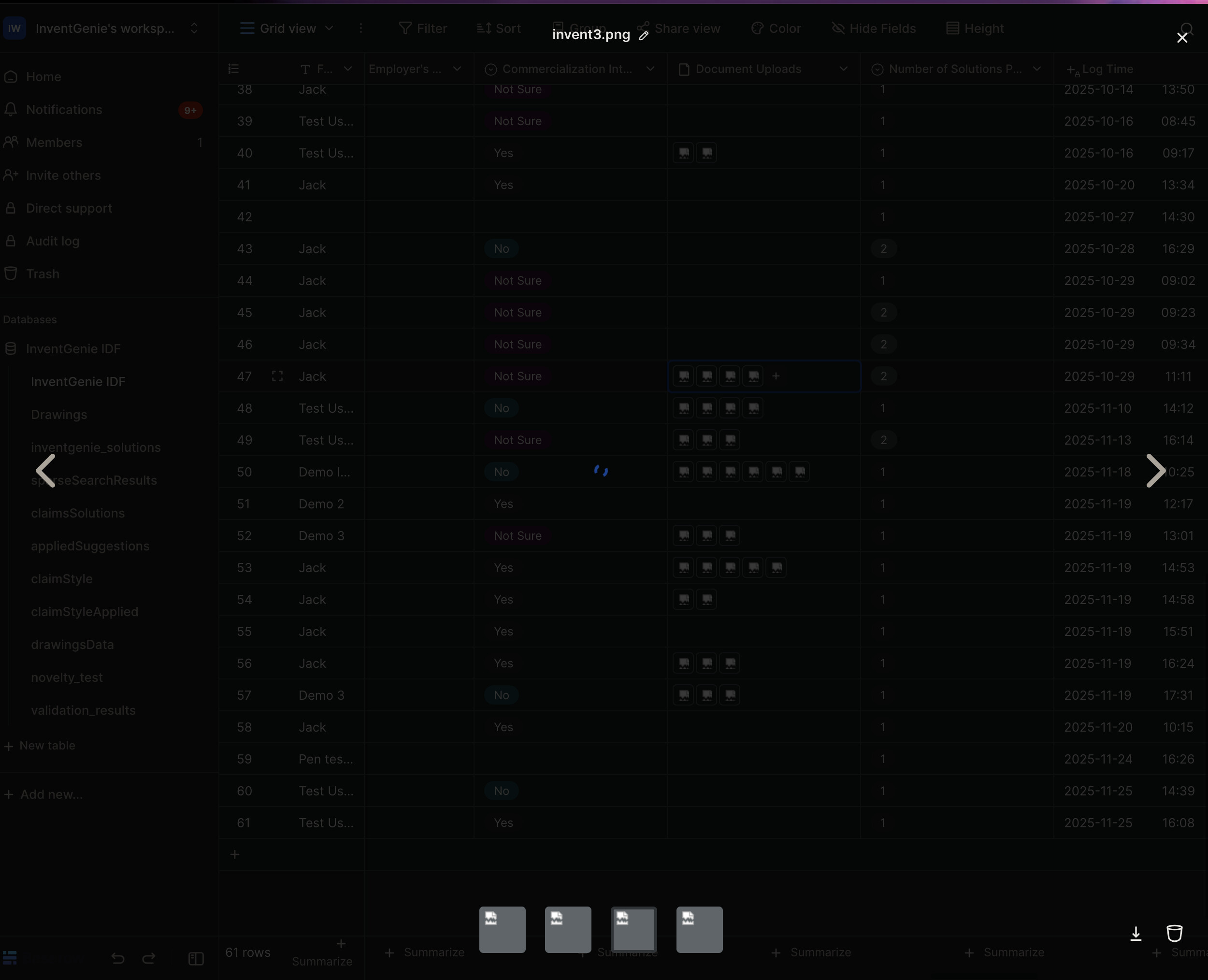Close the image preview overlay
The width and height of the screenshot is (1208, 980).
click(1182, 38)
